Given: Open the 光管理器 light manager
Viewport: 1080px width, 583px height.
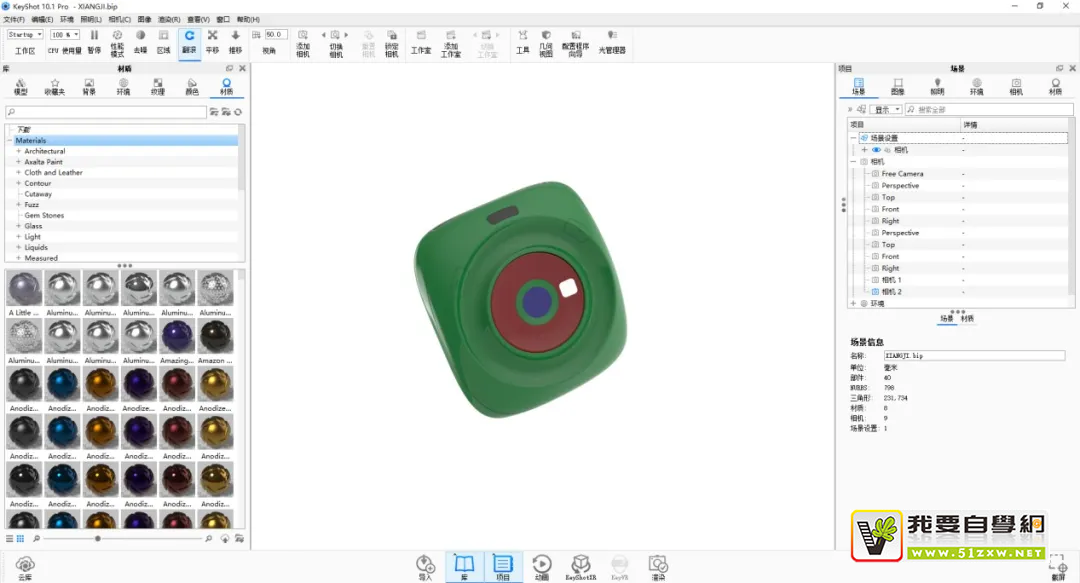Looking at the screenshot, I should [612, 42].
